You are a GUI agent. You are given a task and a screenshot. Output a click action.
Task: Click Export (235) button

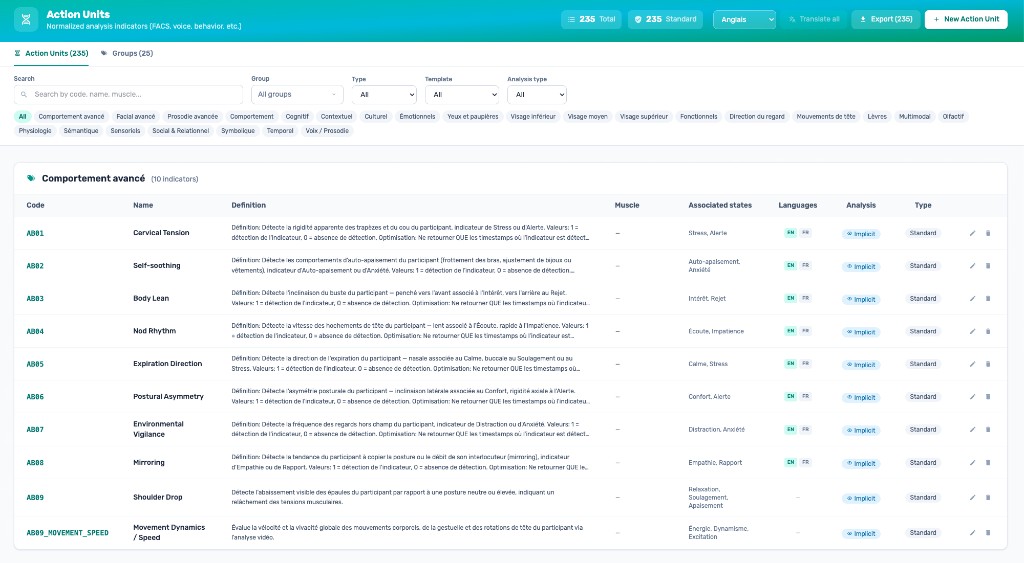pyautogui.click(x=886, y=20)
